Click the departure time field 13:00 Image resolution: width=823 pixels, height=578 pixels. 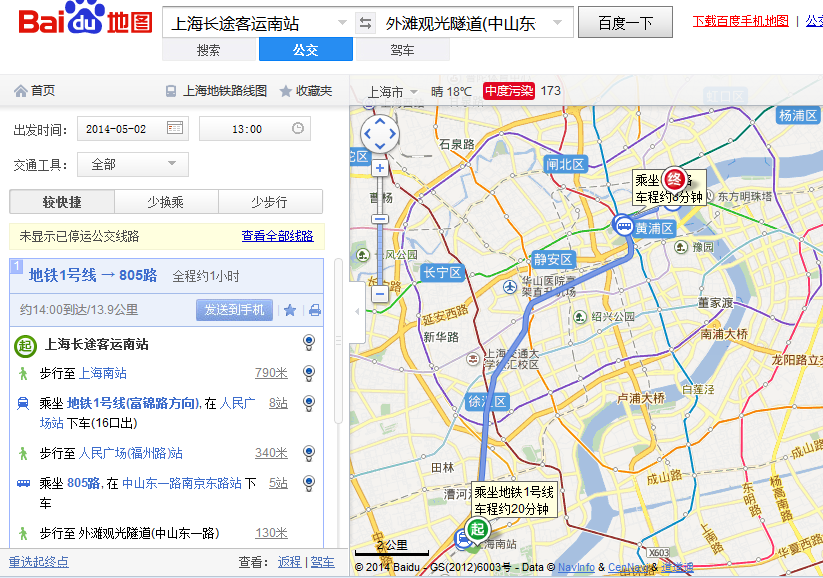pos(255,129)
